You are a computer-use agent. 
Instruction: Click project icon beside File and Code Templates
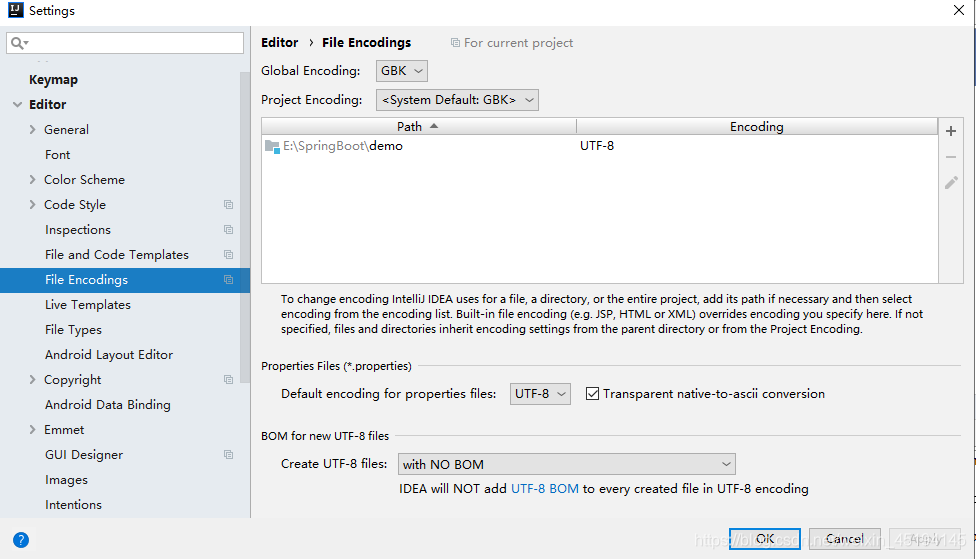[x=228, y=255]
